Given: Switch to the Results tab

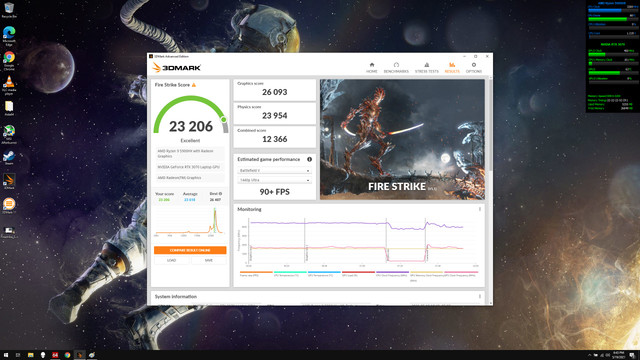Looking at the screenshot, I should pos(452,67).
